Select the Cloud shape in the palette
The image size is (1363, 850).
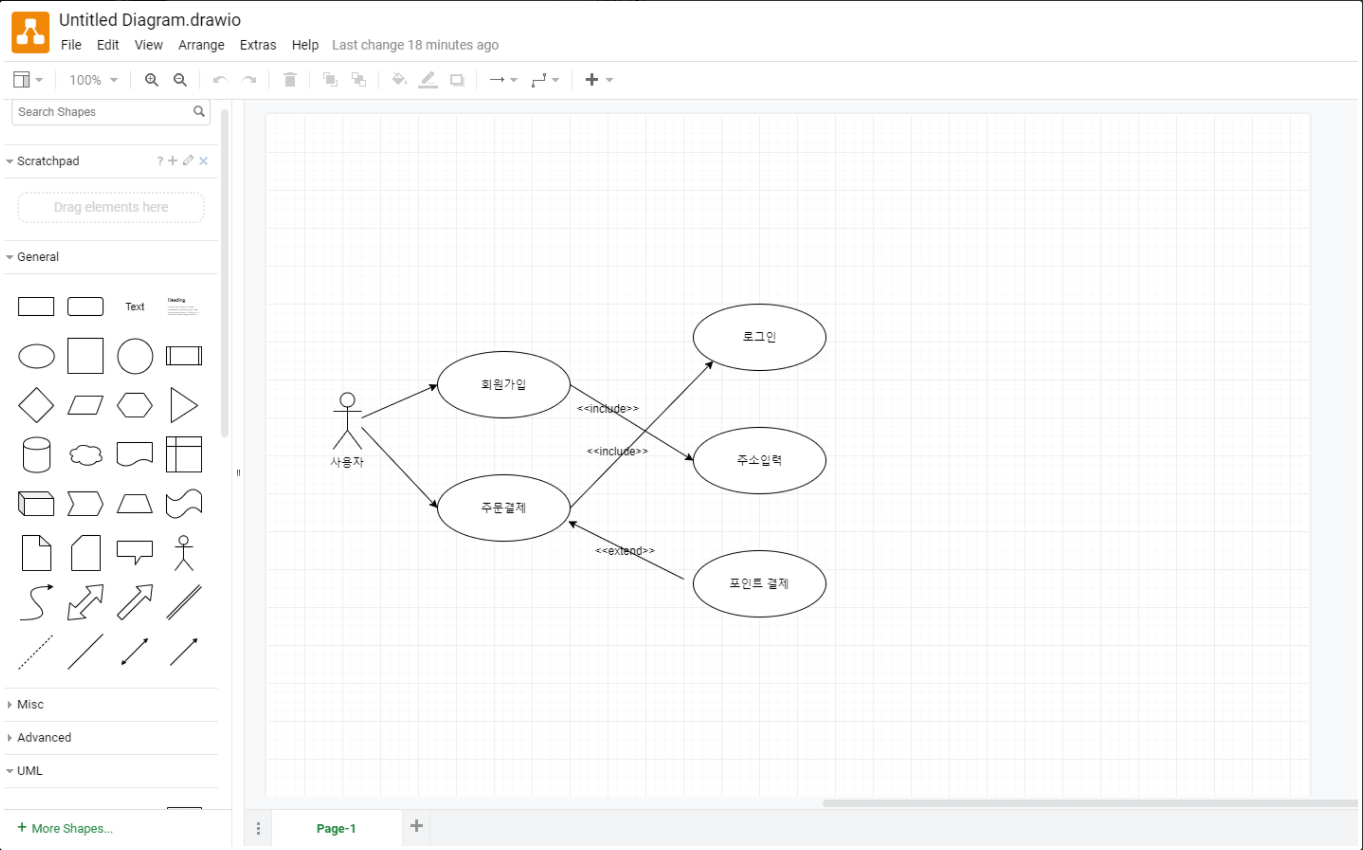[85, 454]
